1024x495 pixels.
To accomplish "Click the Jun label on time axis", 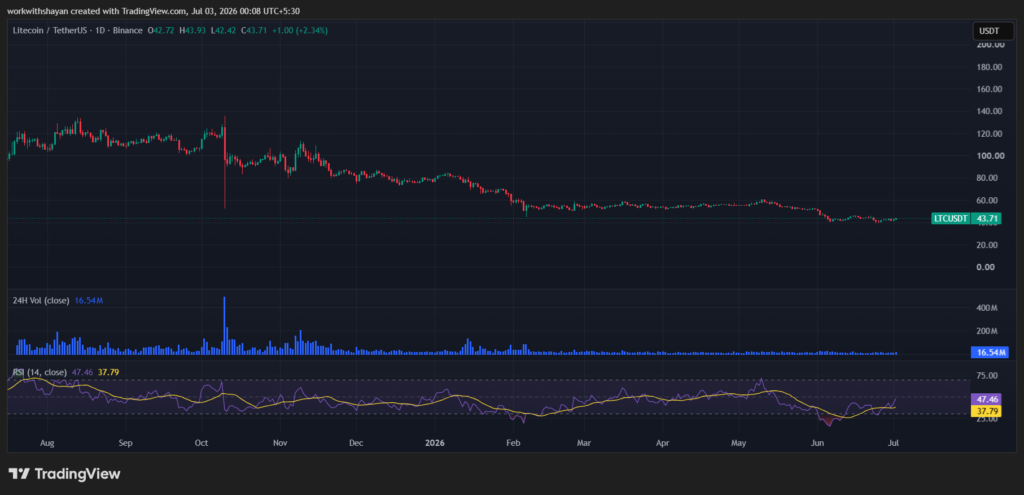I will point(817,443).
